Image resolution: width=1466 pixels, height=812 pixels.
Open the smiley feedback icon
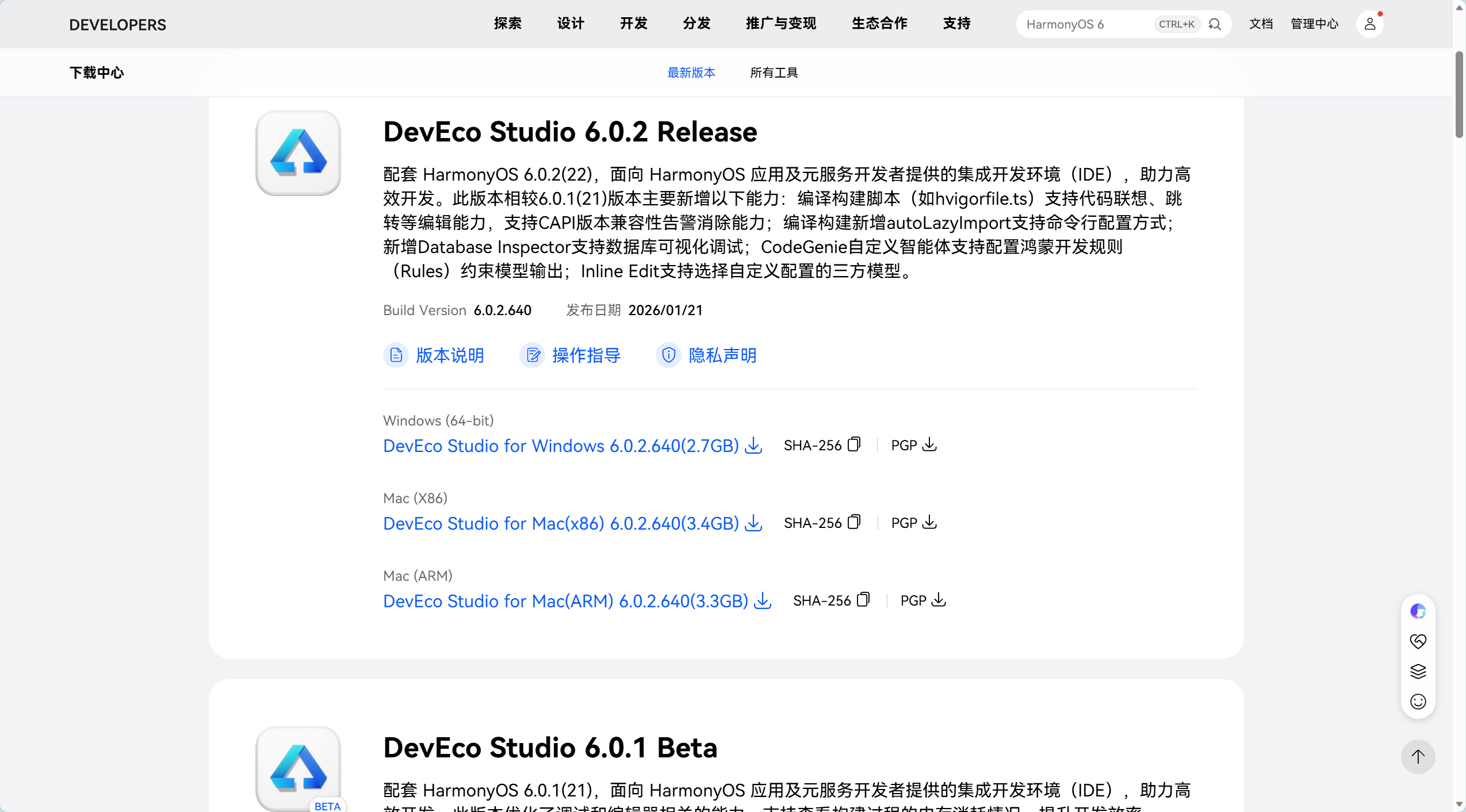pyautogui.click(x=1418, y=702)
